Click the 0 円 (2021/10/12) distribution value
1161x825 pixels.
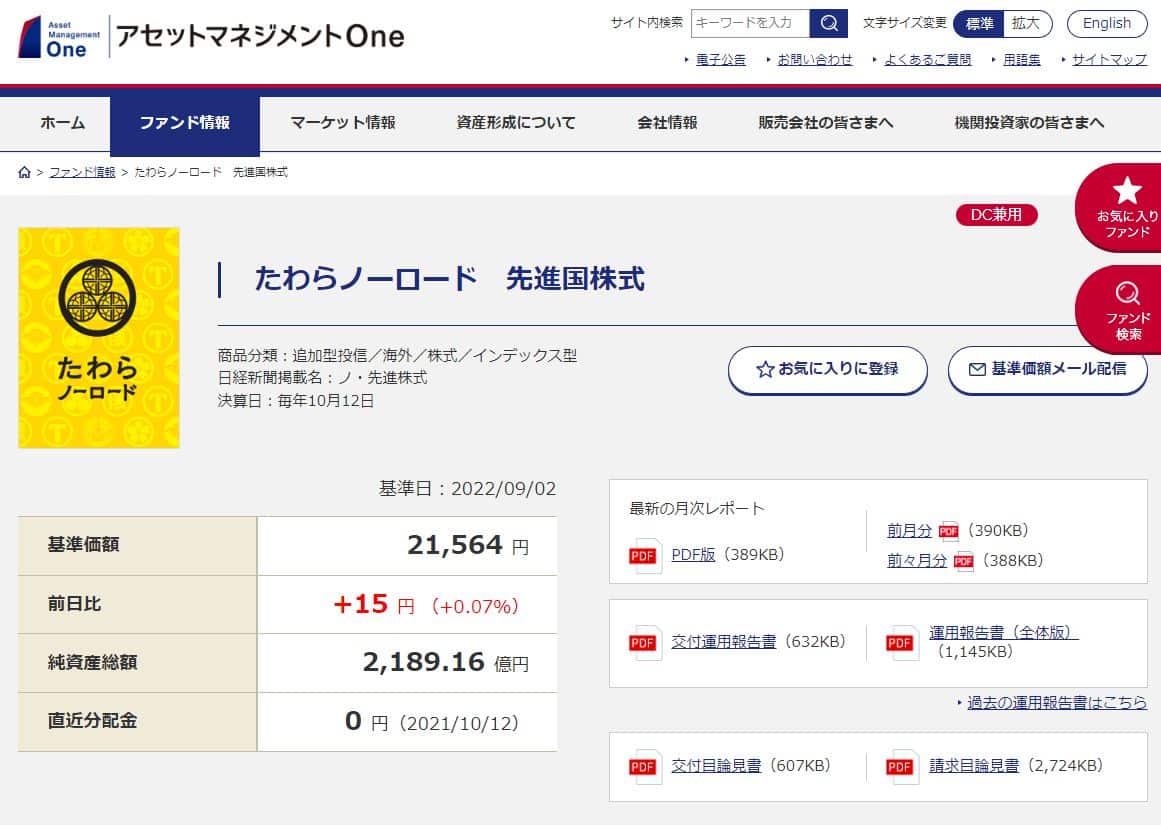click(432, 722)
